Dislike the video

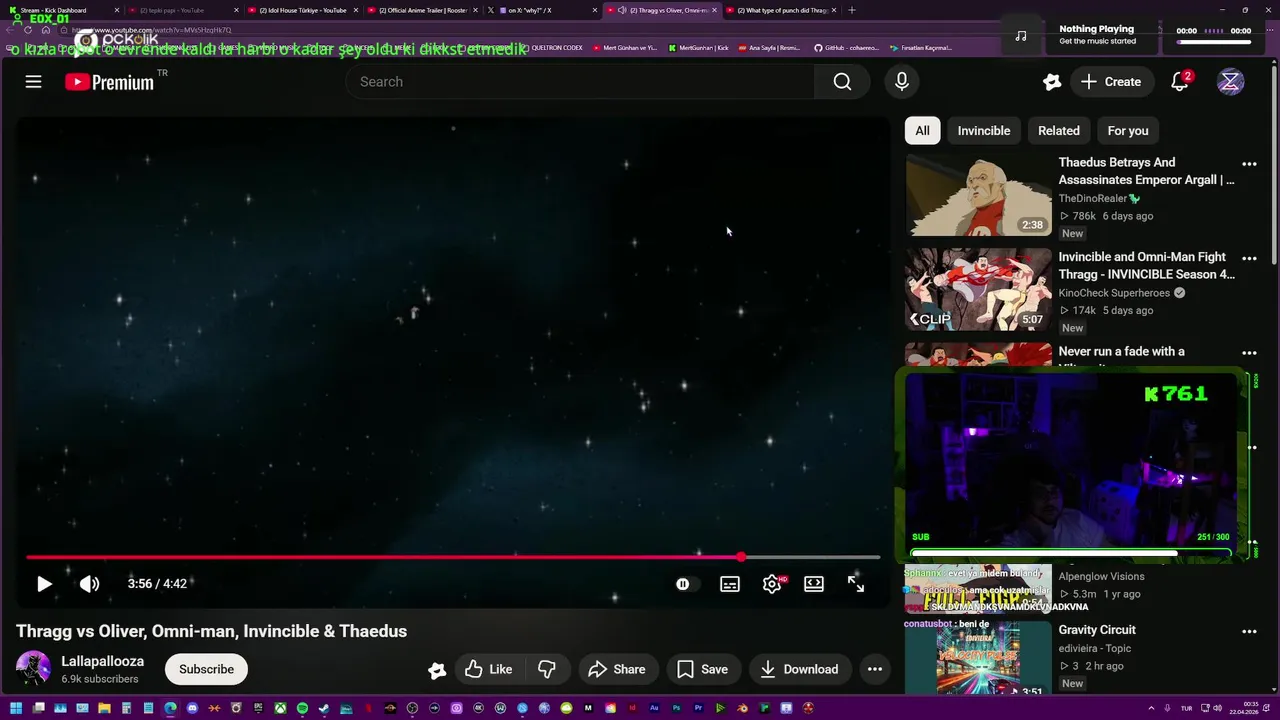coord(547,669)
